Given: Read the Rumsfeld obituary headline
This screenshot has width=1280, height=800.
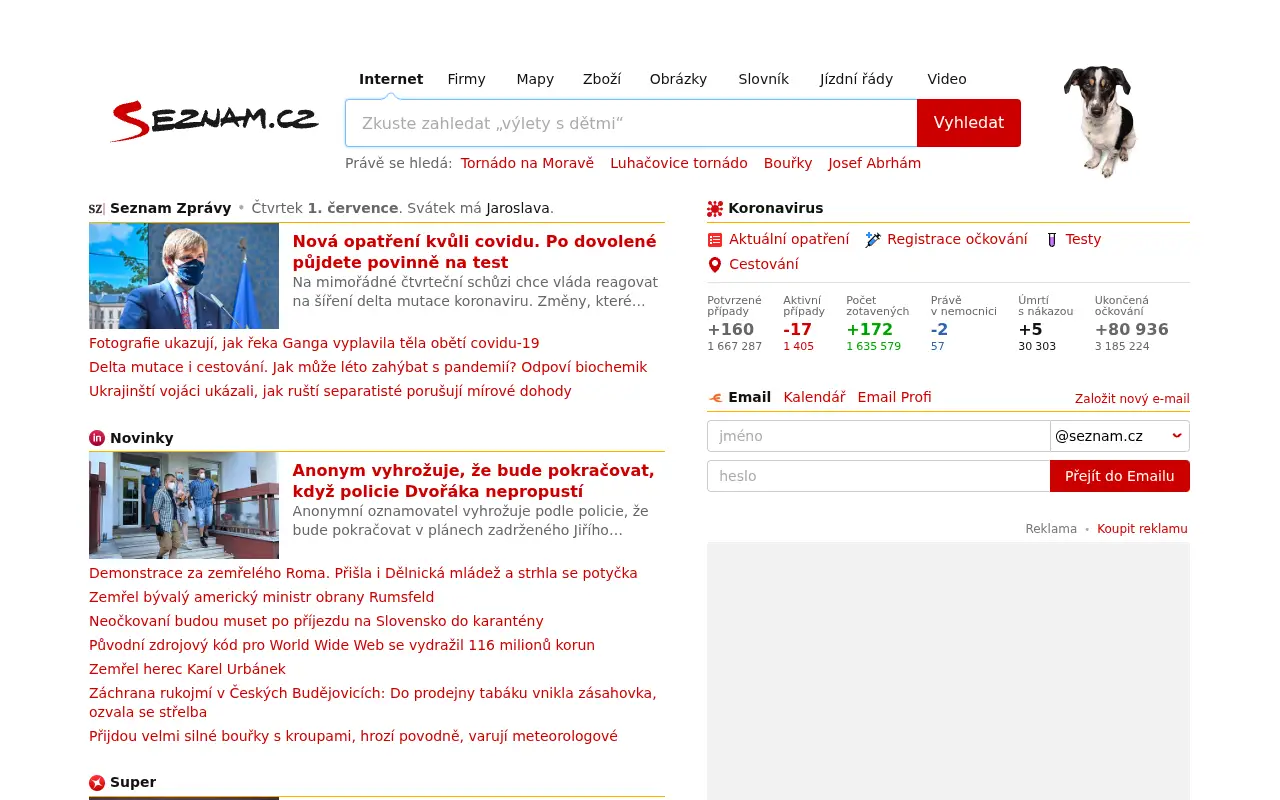Looking at the screenshot, I should (x=262, y=597).
